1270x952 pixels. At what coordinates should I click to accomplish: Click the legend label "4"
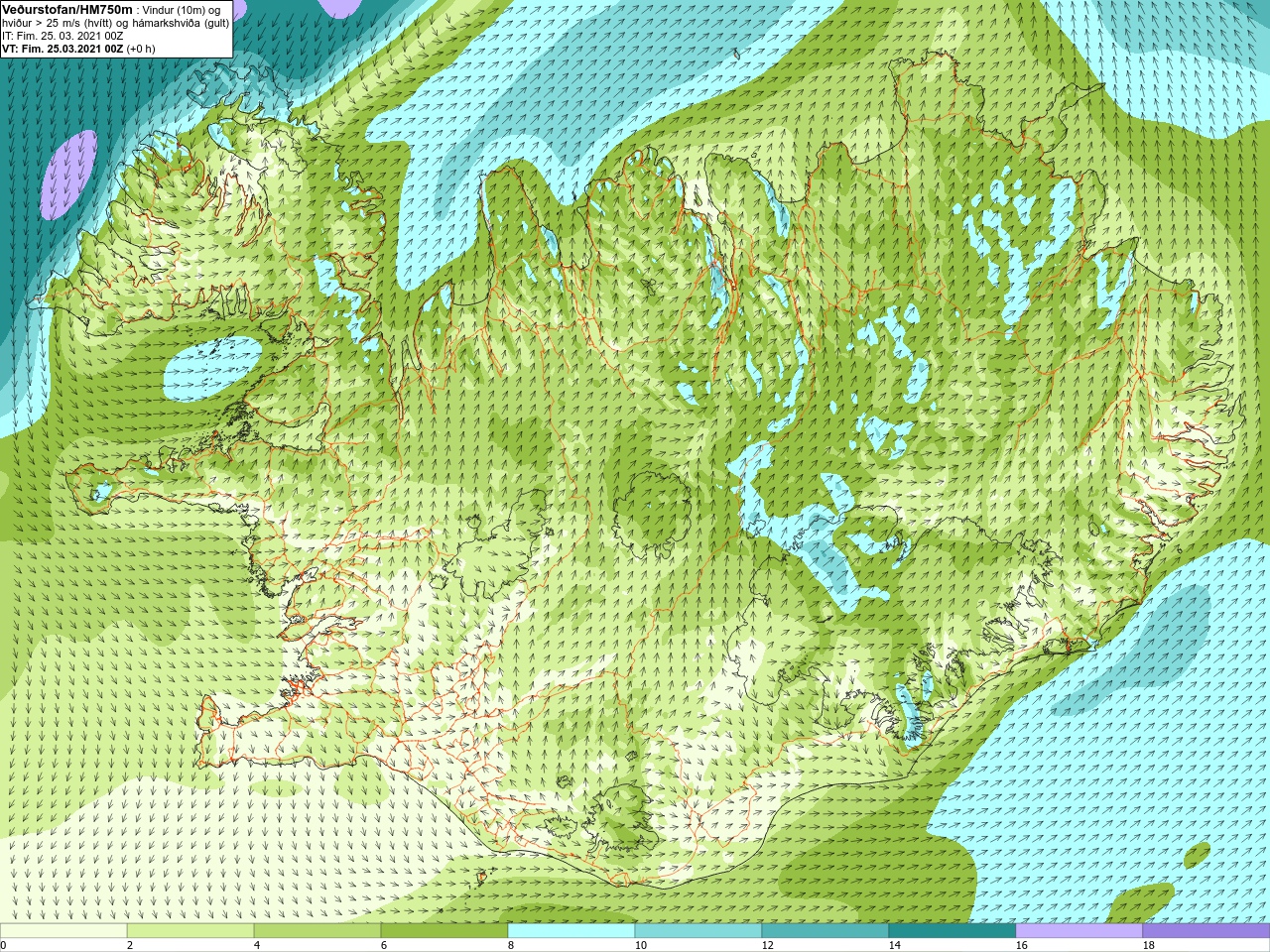[257, 945]
